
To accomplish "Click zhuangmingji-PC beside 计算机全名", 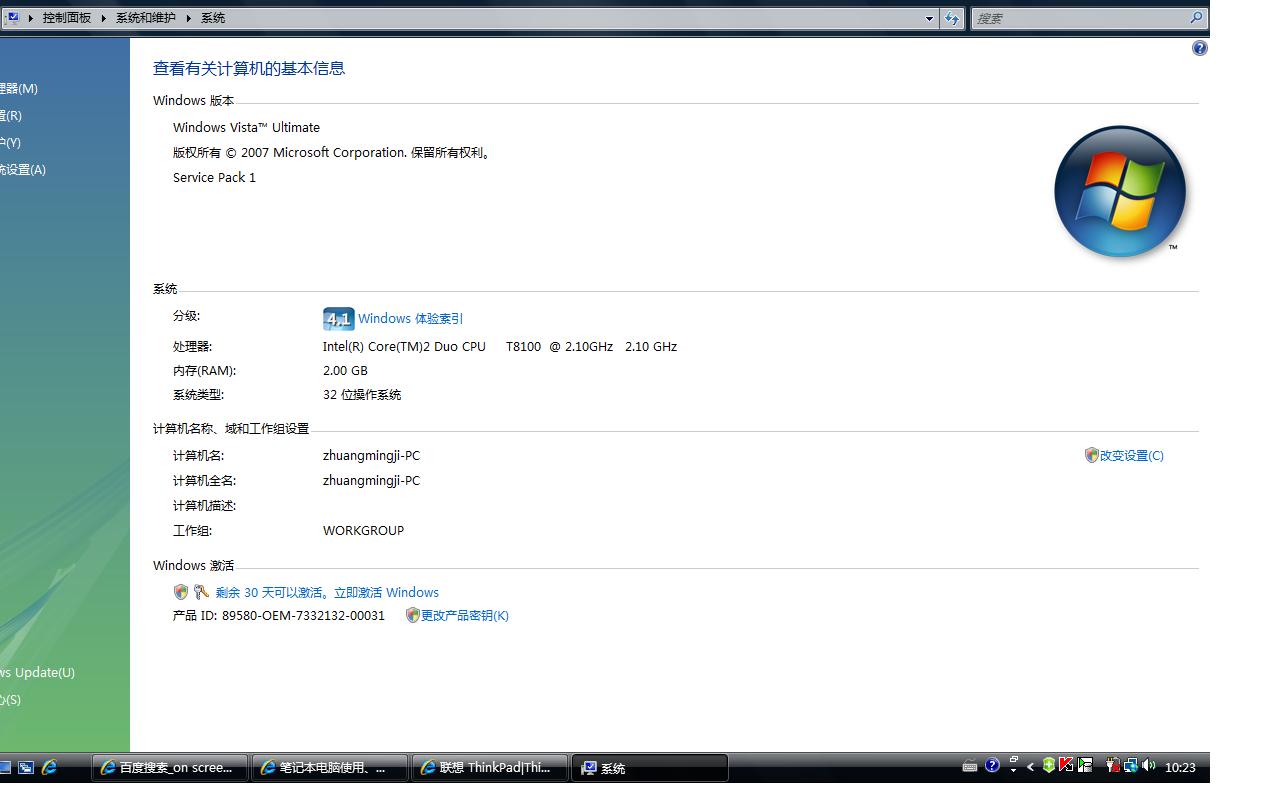I will tap(371, 480).
